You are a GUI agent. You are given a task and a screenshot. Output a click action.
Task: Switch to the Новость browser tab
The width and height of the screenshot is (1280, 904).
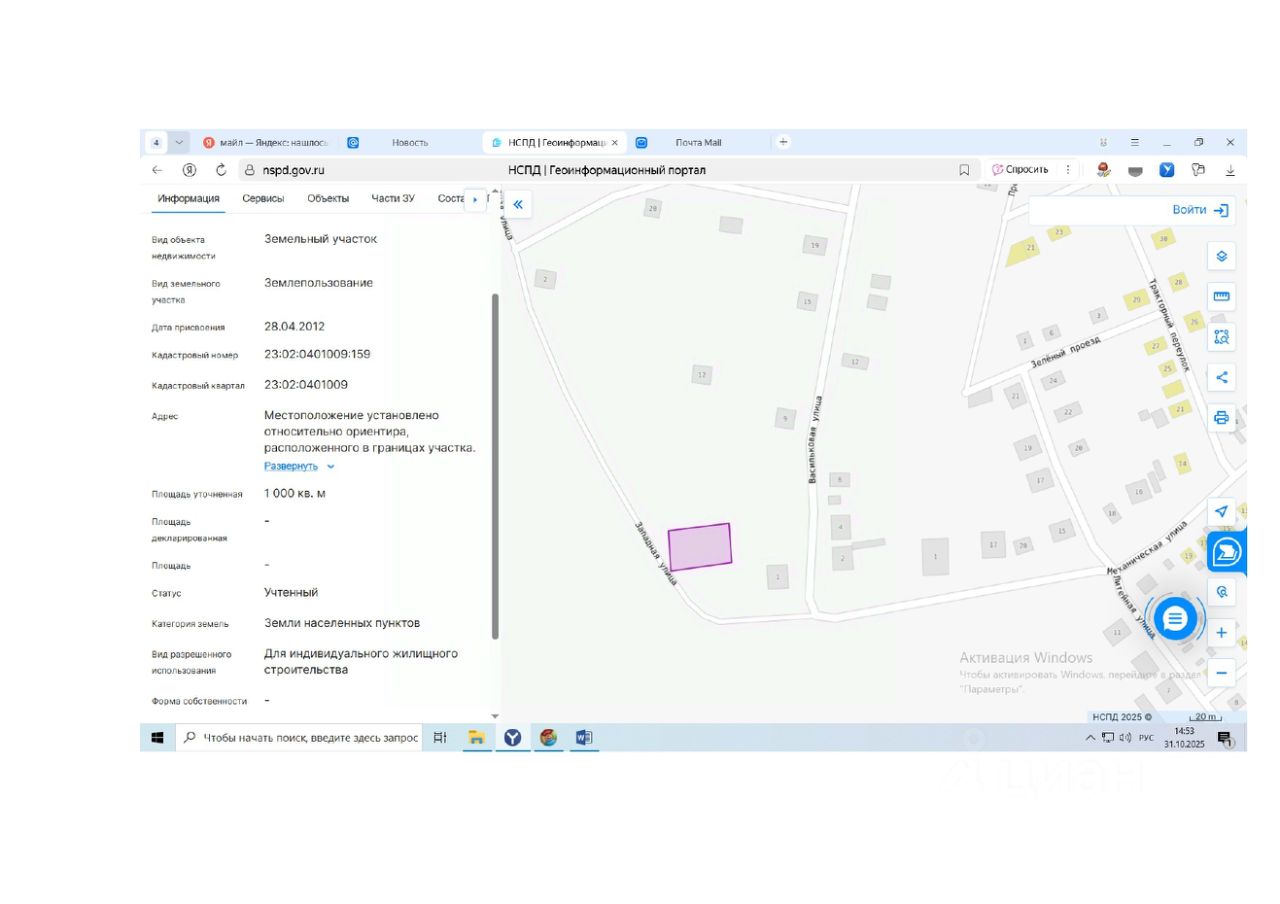coord(409,142)
